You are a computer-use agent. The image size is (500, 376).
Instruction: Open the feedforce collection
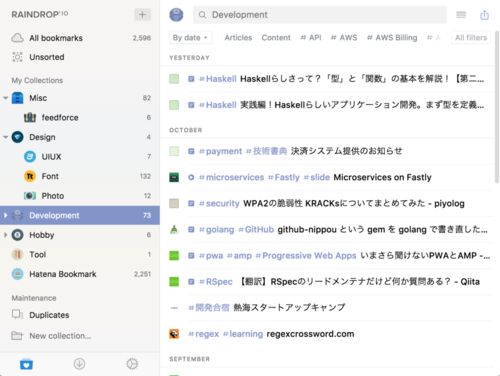coord(80,117)
